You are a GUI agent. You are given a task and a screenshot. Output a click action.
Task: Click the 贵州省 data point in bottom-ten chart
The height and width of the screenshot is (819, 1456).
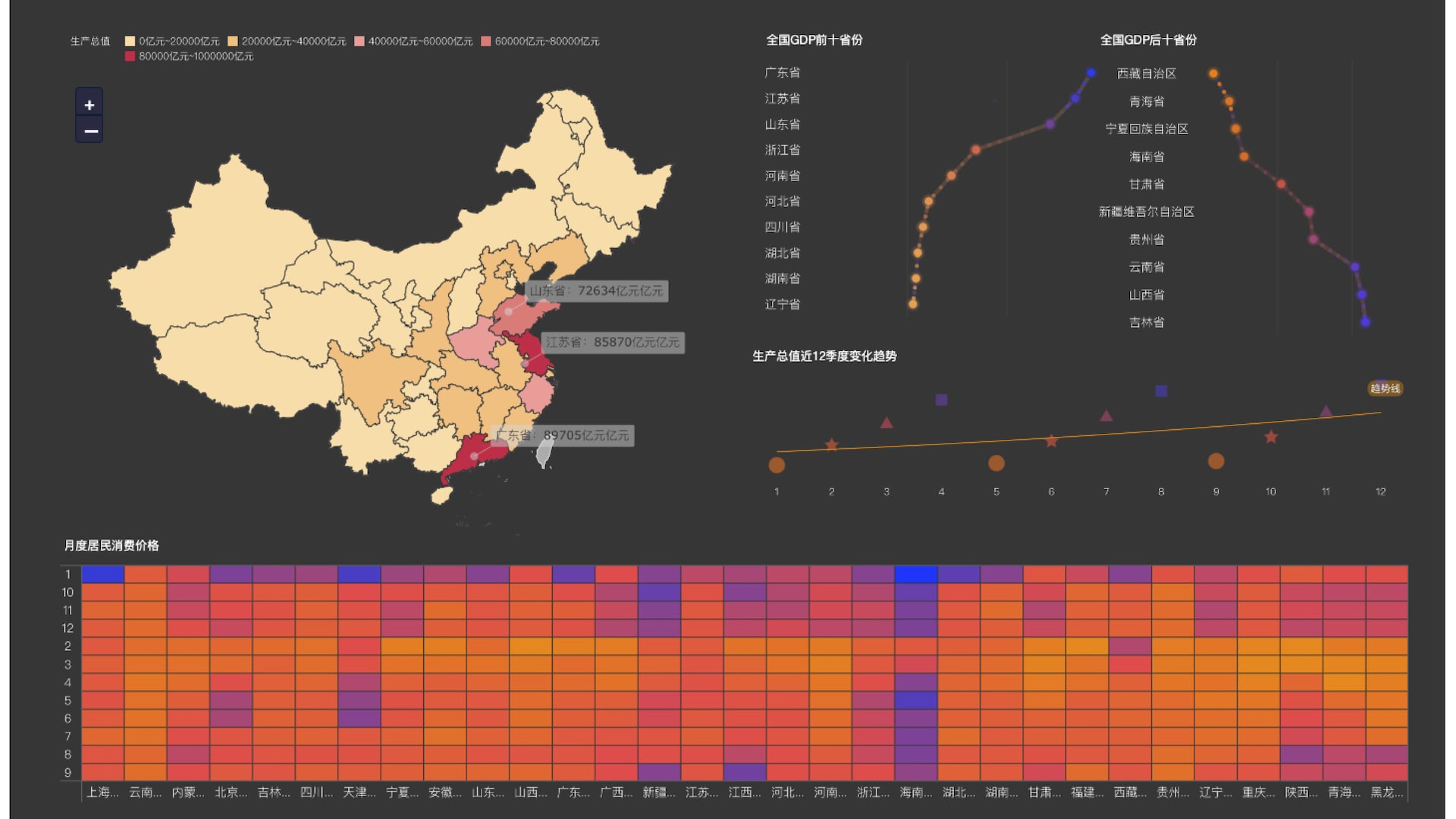click(x=1313, y=240)
